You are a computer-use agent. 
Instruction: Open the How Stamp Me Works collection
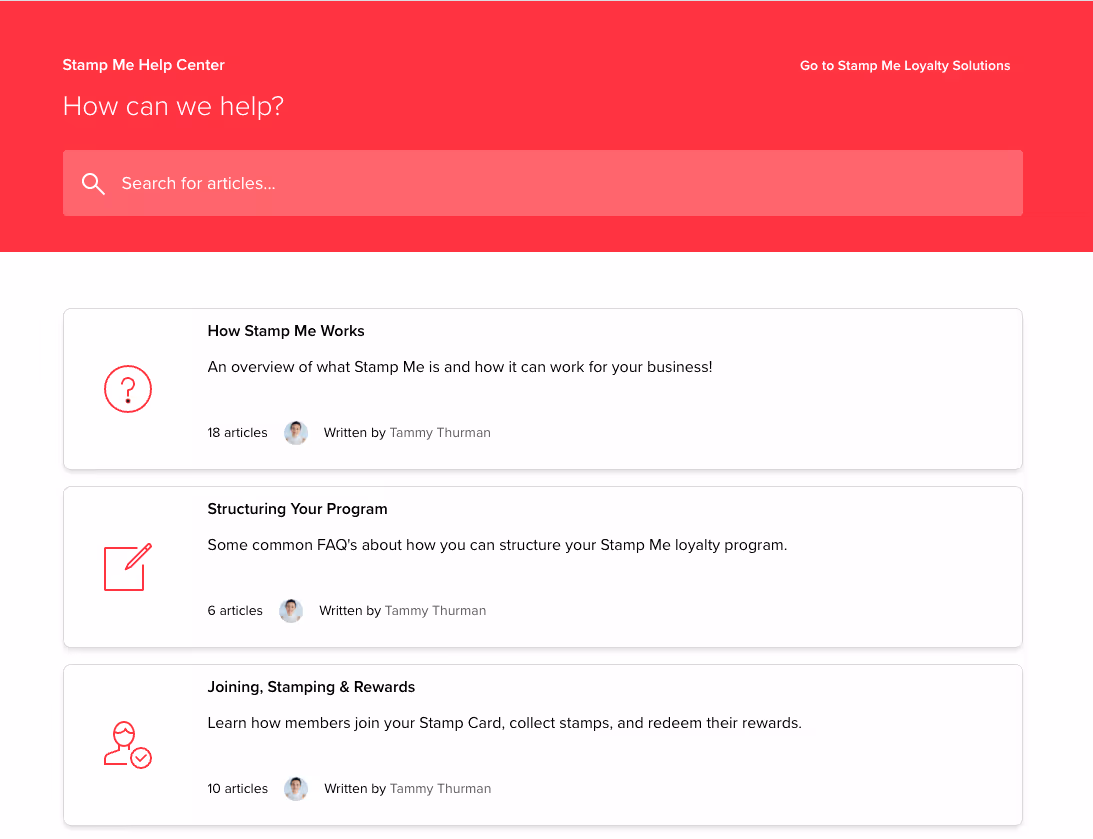[x=286, y=330]
